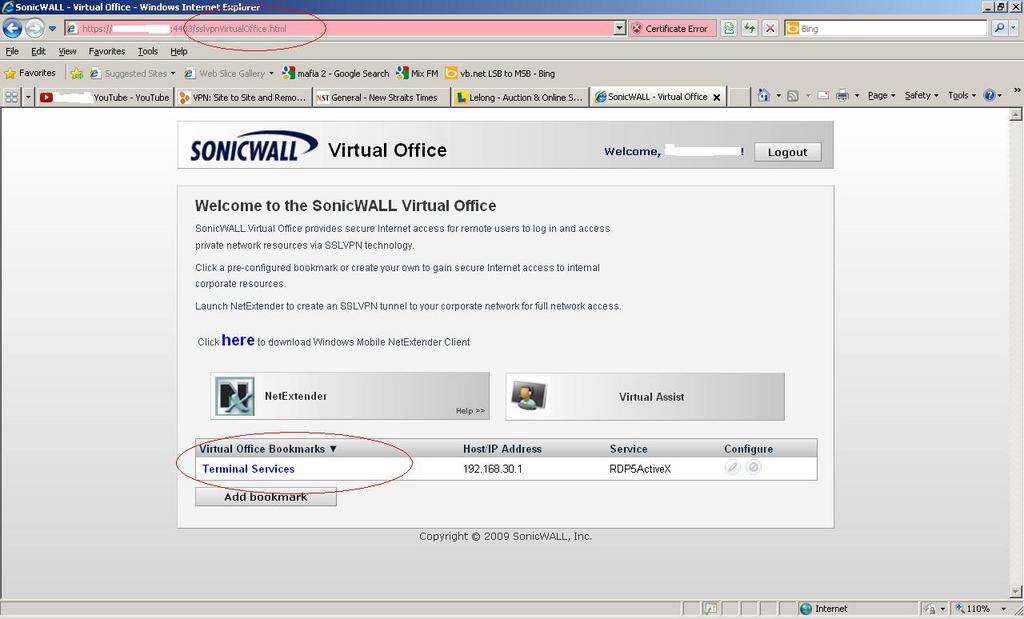Screen dimensions: 1024x619
Task: Close the SonicWALL - Virtual Office tab
Action: (716, 97)
